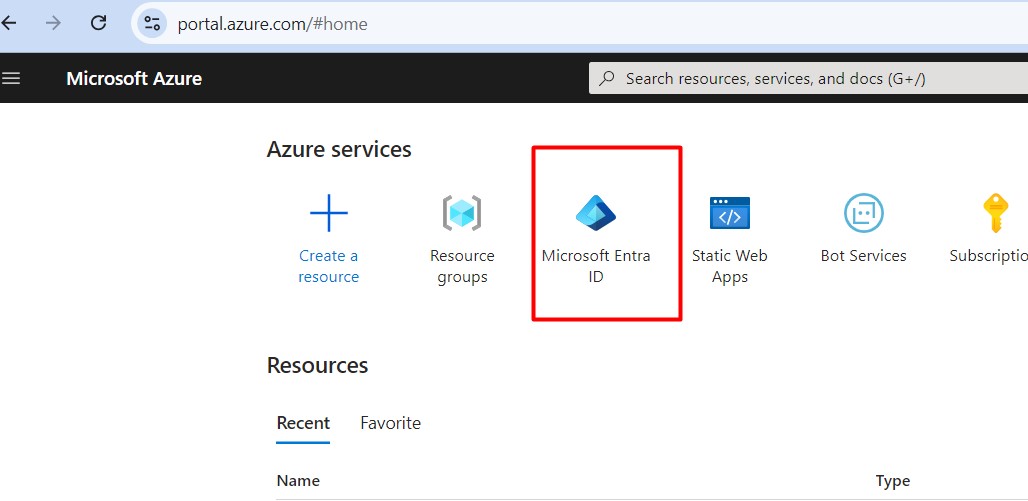1028x501 pixels.
Task: Open the Create a resource link
Action: tap(328, 266)
